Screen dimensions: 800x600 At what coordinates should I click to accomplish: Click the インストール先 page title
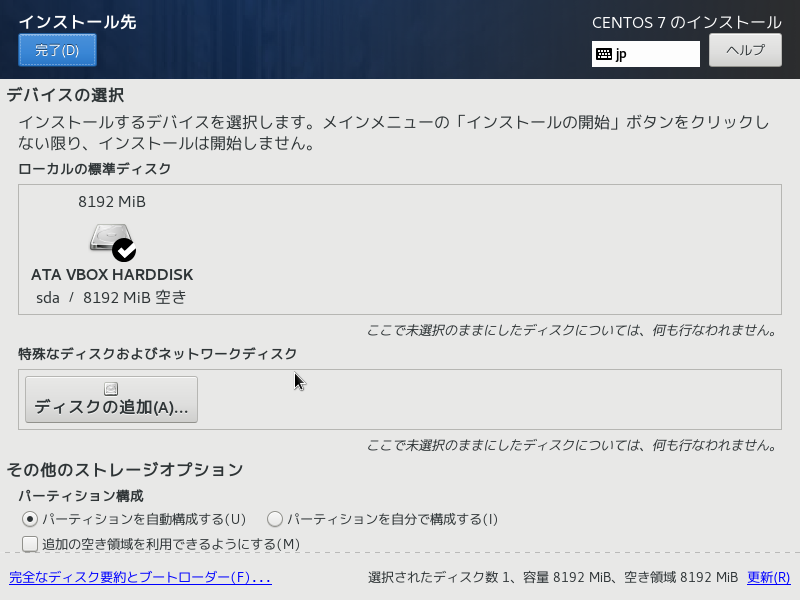pyautogui.click(x=77, y=21)
